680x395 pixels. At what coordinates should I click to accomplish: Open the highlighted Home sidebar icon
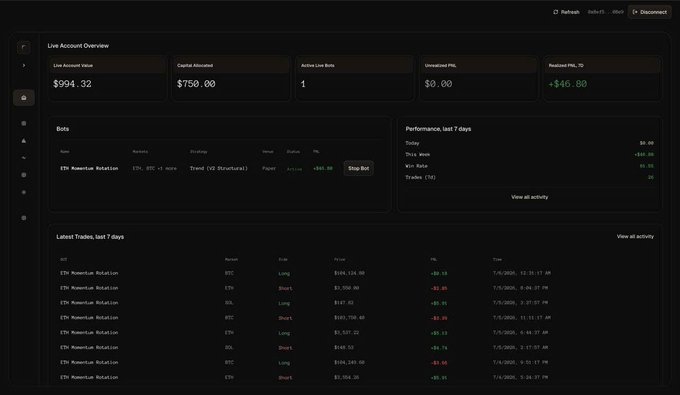point(24,98)
